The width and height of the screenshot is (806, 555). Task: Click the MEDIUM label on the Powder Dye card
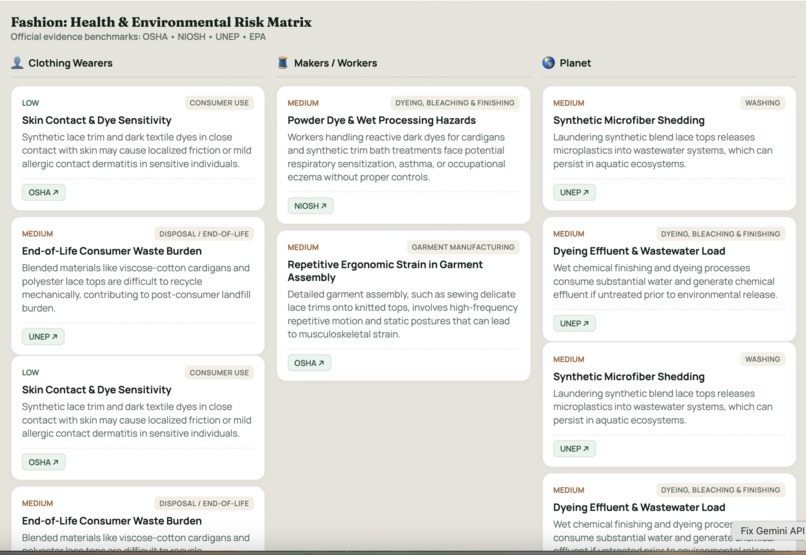pyautogui.click(x=303, y=103)
